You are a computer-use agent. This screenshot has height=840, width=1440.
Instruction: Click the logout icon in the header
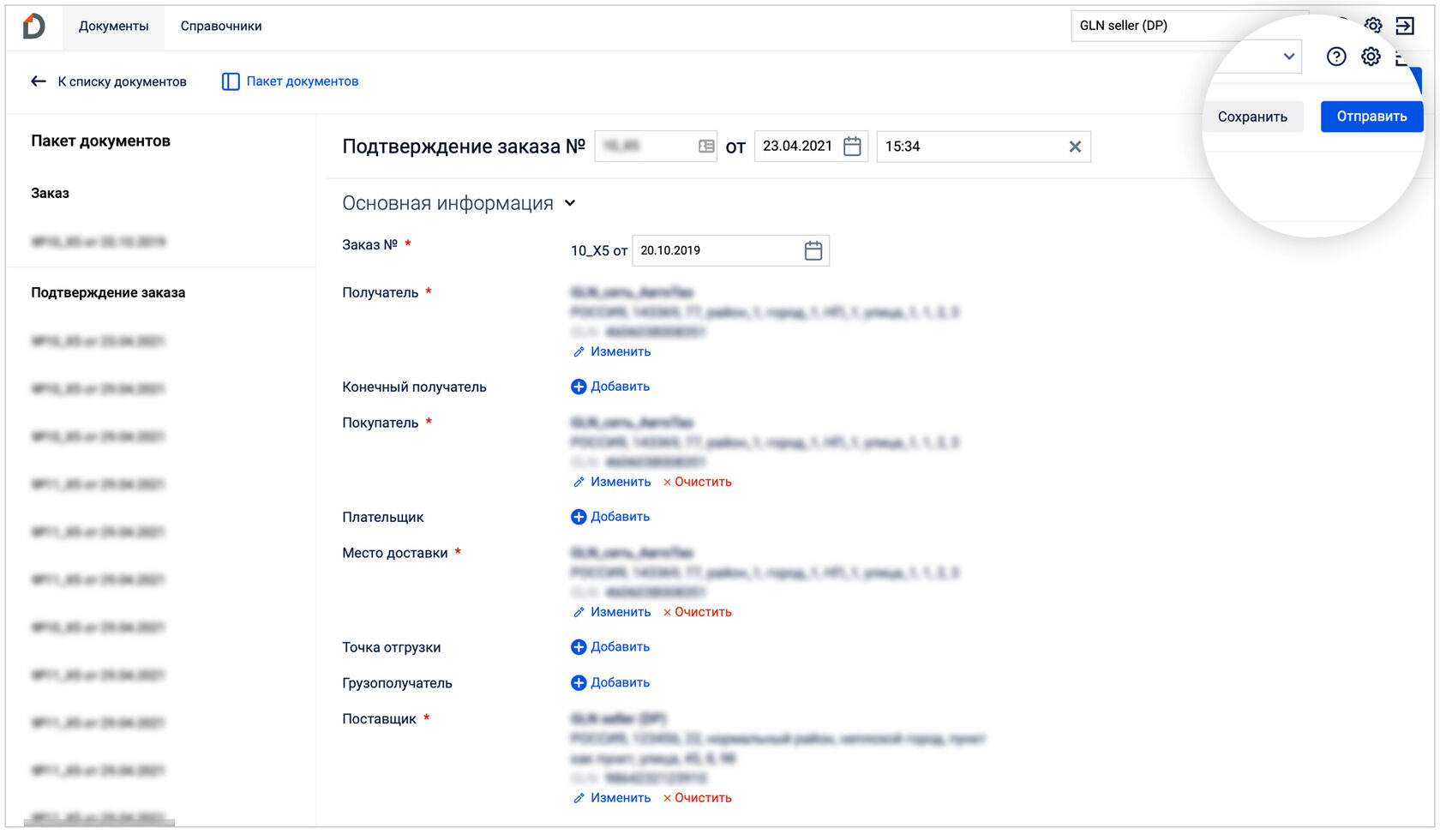(1405, 26)
